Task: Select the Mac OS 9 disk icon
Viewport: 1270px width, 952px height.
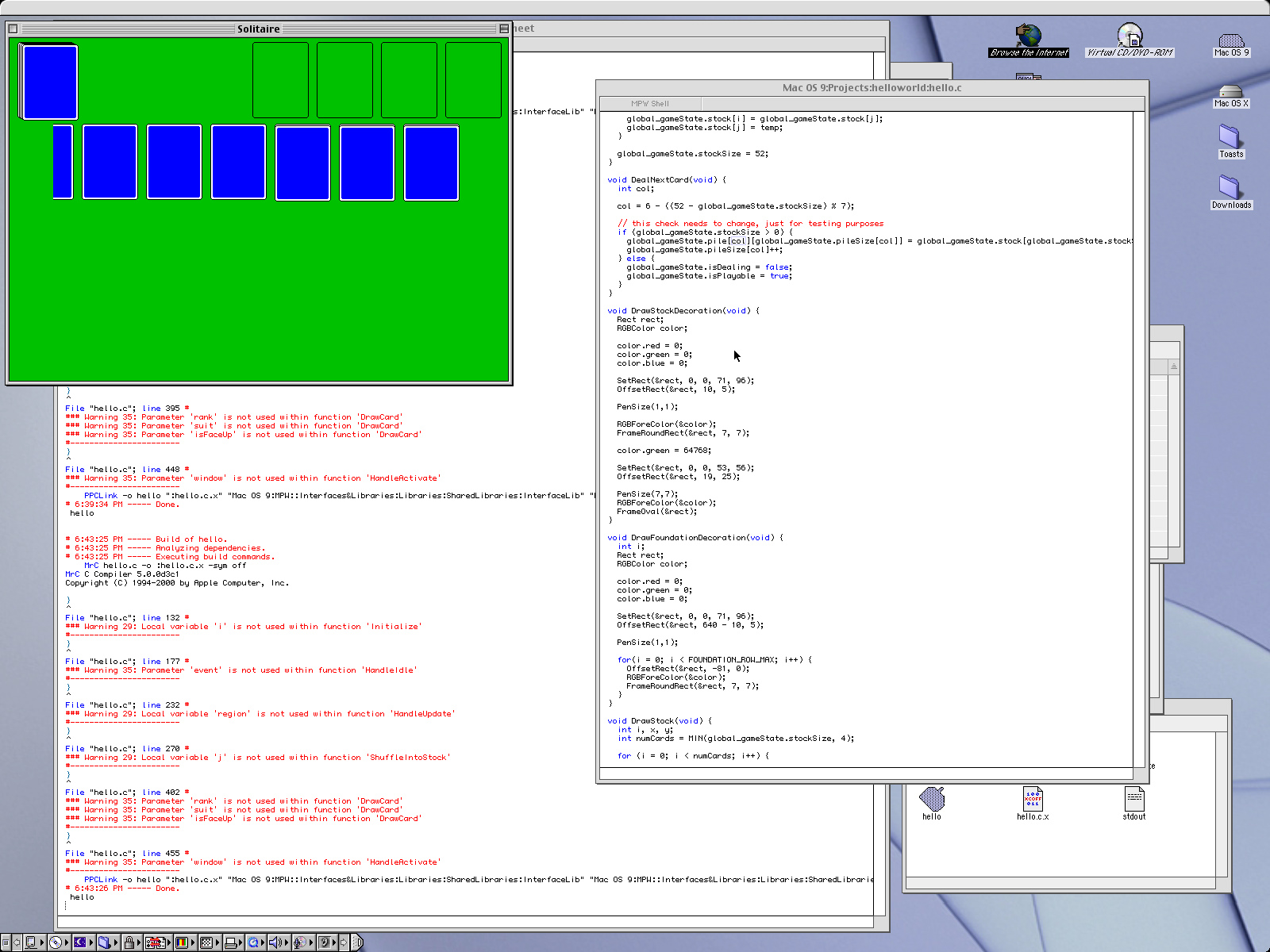Action: point(1231,44)
